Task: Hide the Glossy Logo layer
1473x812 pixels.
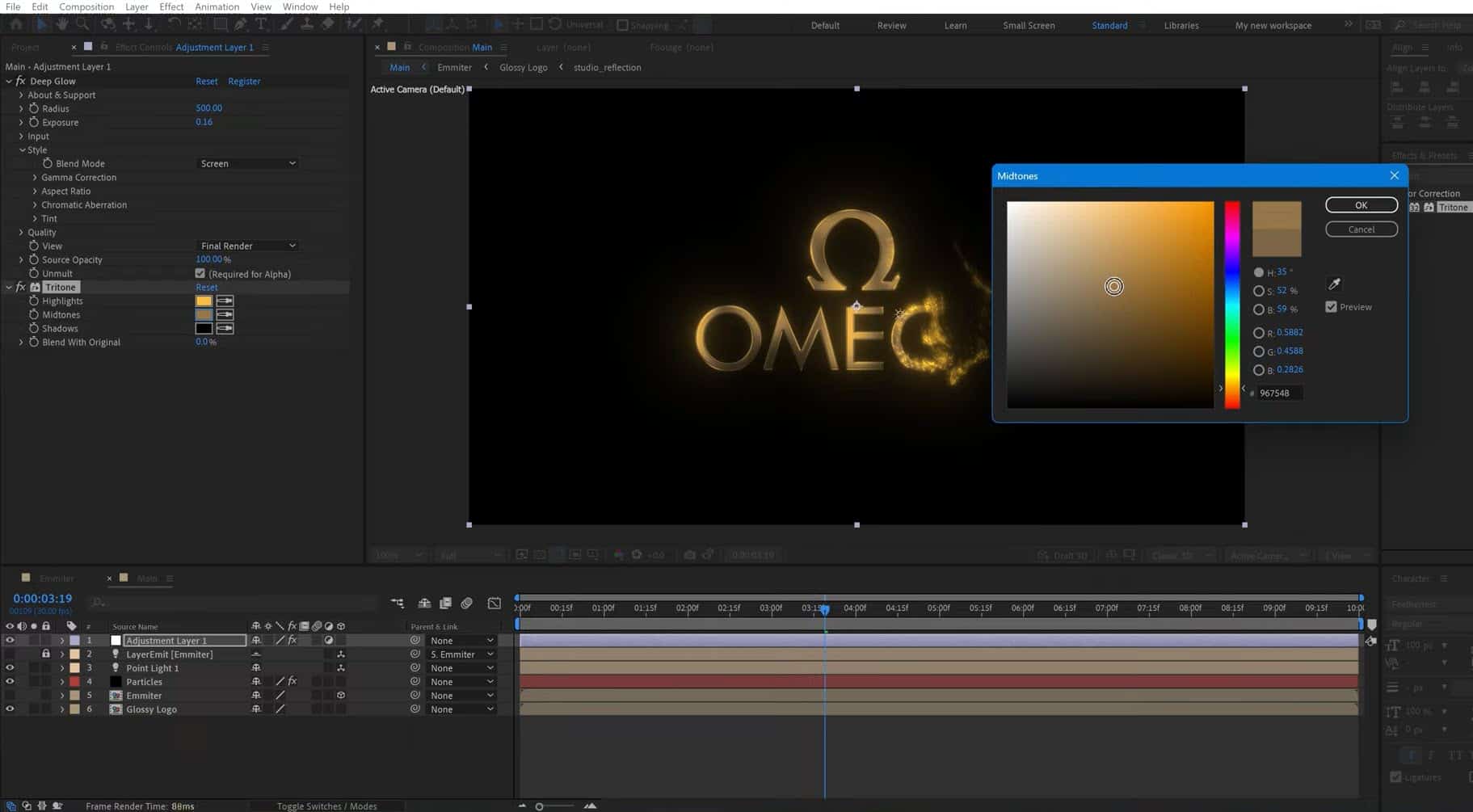Action: click(x=10, y=709)
